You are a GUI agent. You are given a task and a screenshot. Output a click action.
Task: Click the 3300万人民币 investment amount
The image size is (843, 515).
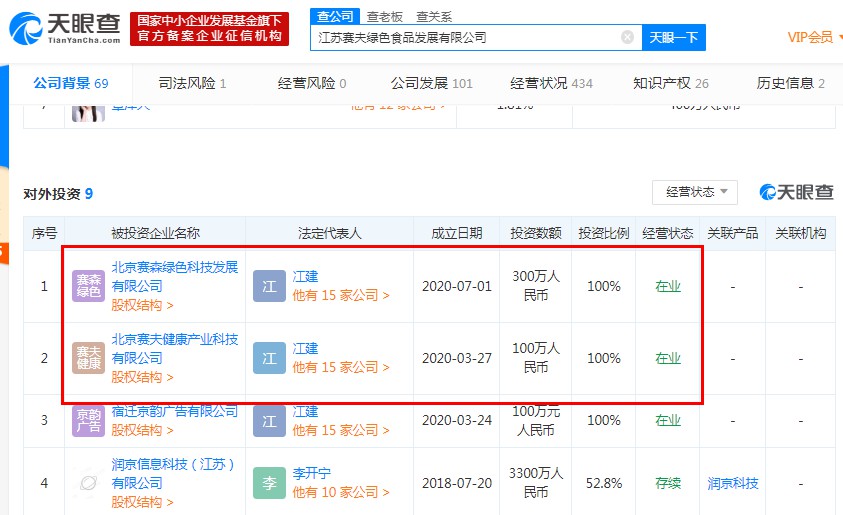(536, 483)
